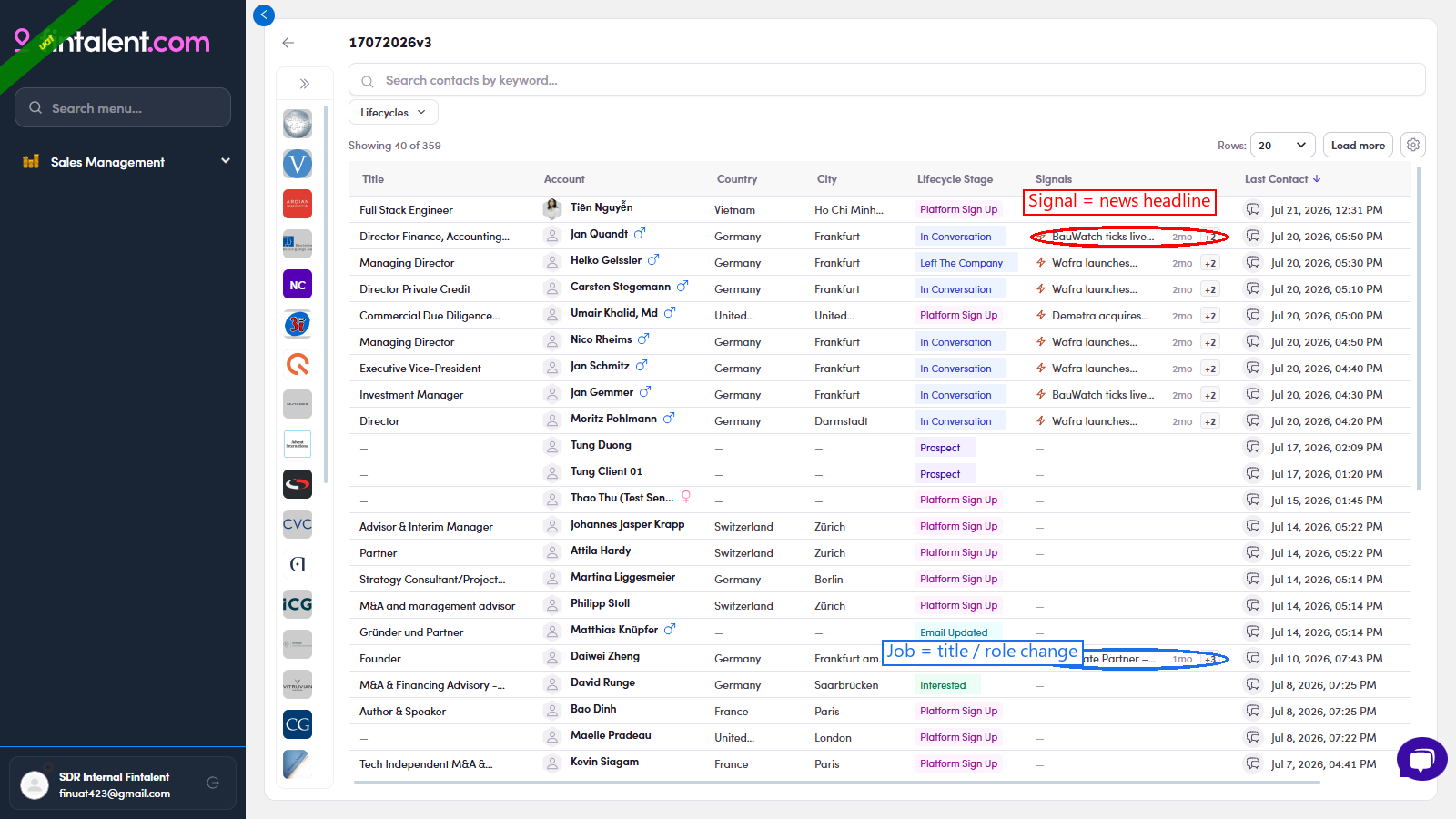Screen dimensions: 1456x819
Task: Open the table settings gear icon
Action: click(x=1413, y=145)
